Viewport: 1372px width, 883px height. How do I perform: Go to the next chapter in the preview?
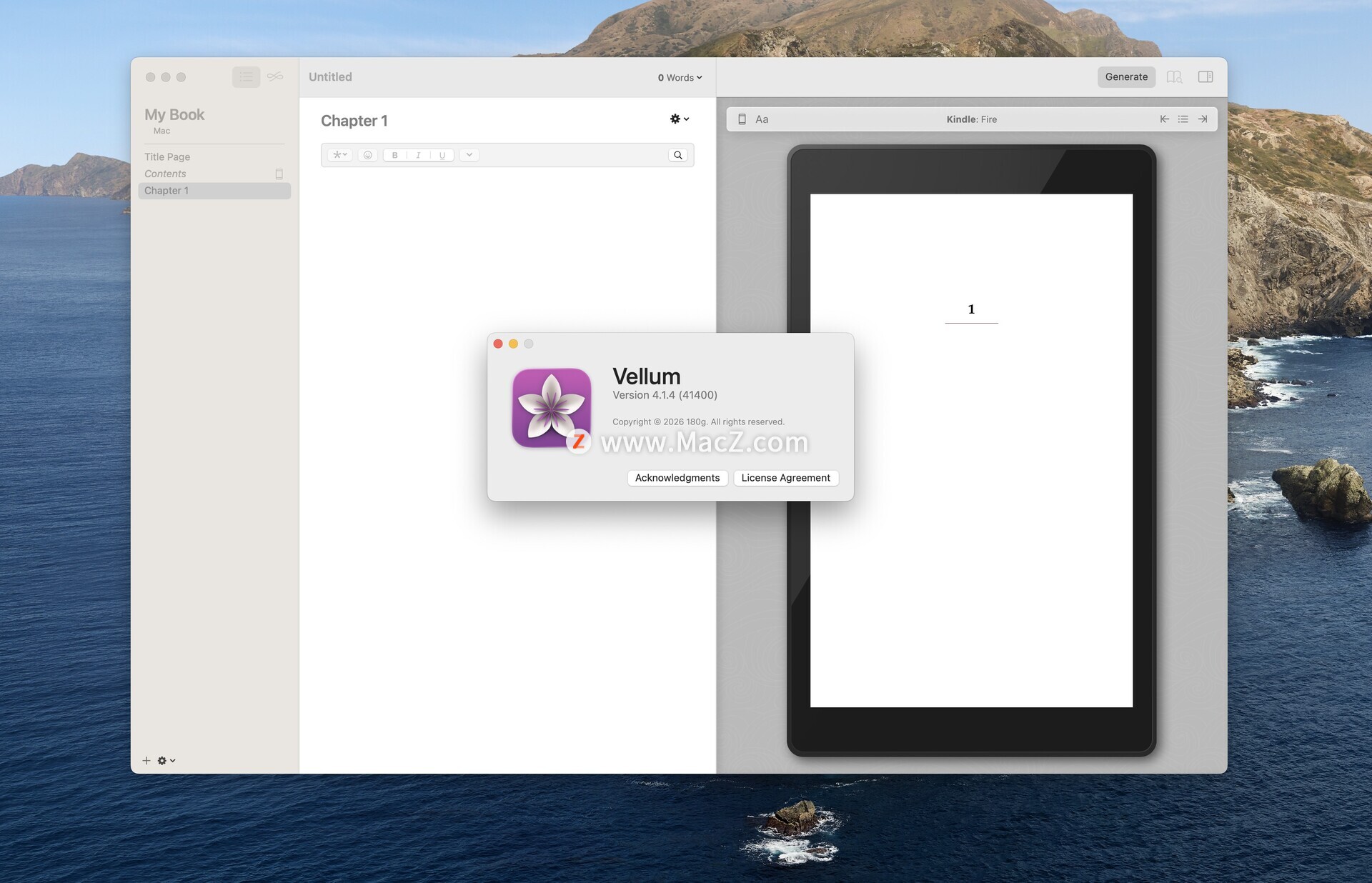click(x=1203, y=119)
